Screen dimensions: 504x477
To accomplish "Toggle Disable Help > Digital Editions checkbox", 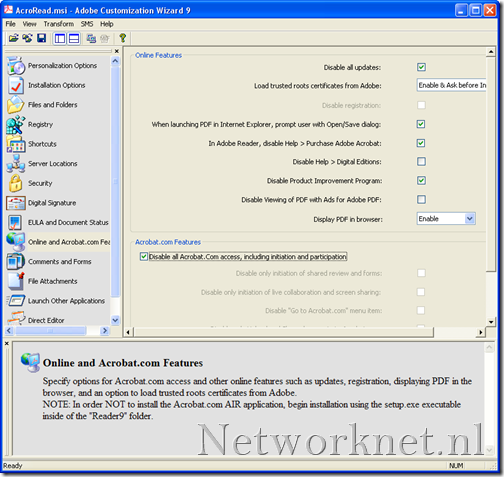I will point(421,162).
